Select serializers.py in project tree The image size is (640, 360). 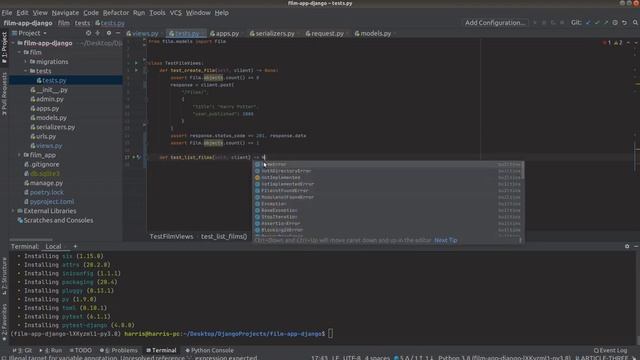(x=53, y=127)
